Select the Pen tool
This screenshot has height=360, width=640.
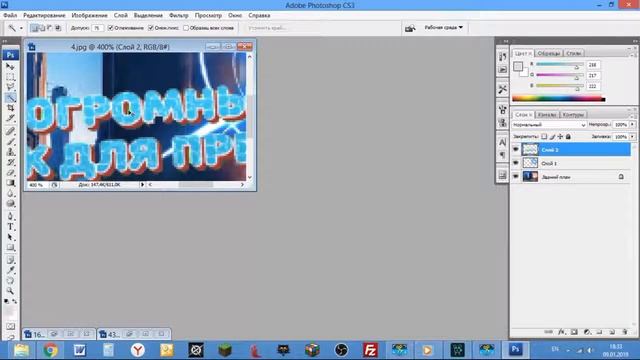tap(10, 216)
